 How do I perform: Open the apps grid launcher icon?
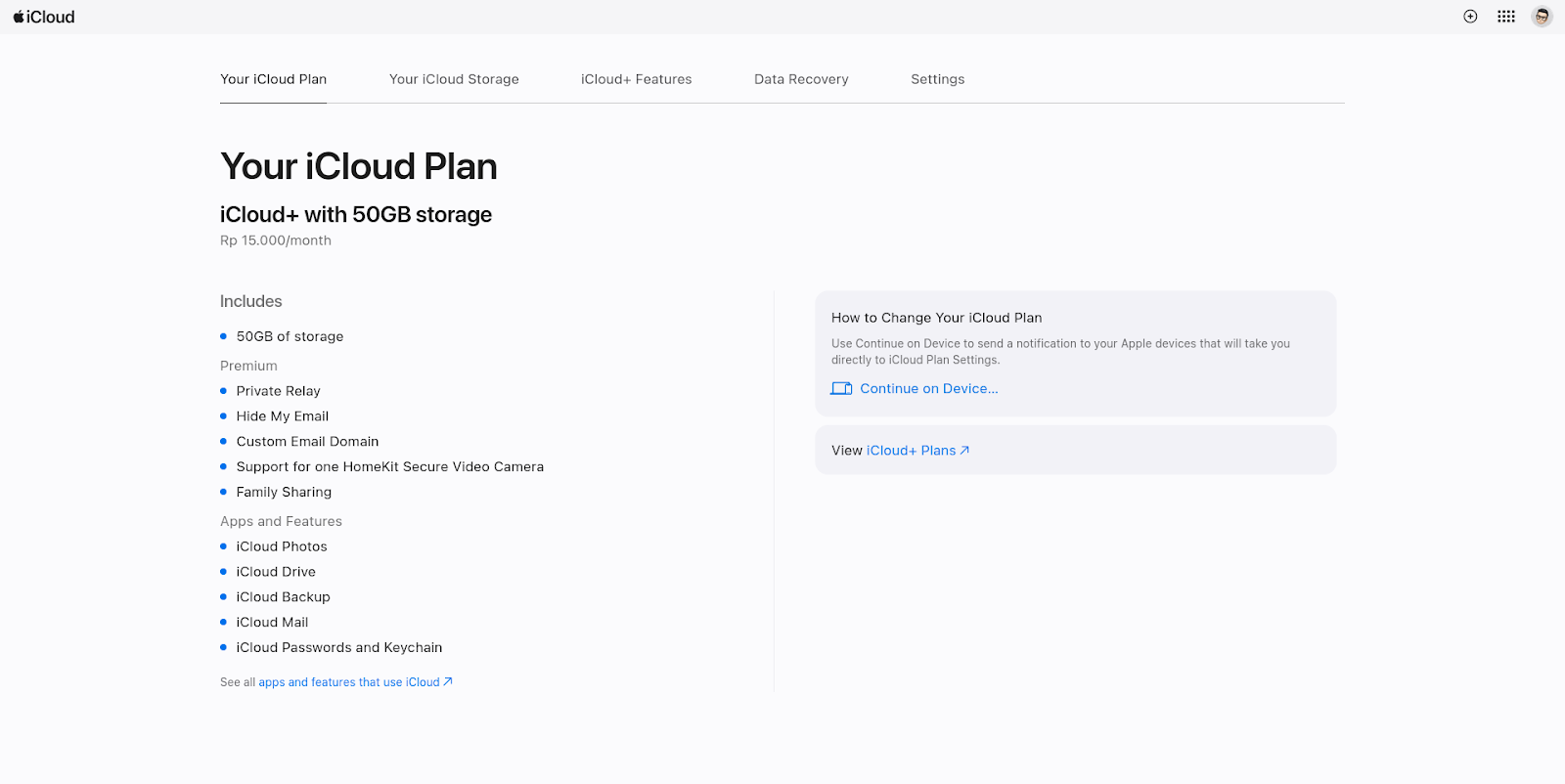(1506, 17)
